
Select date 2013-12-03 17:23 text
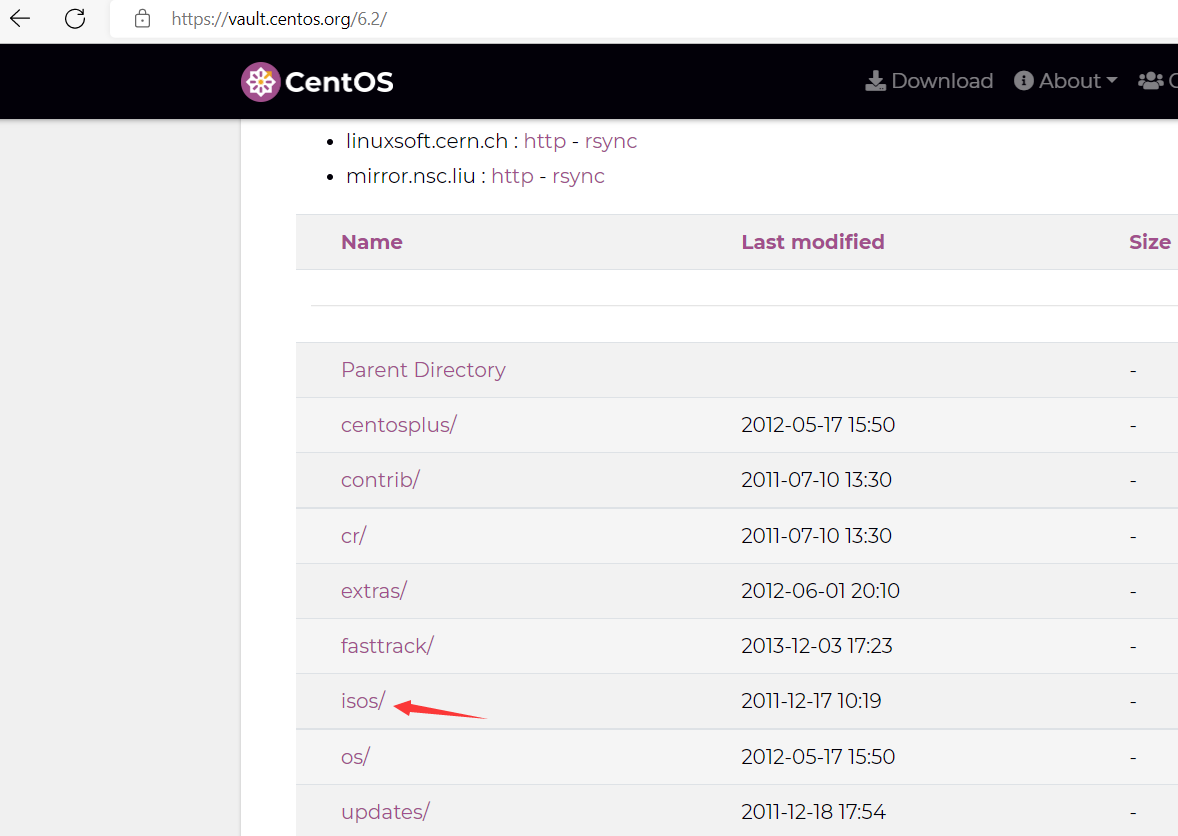817,646
